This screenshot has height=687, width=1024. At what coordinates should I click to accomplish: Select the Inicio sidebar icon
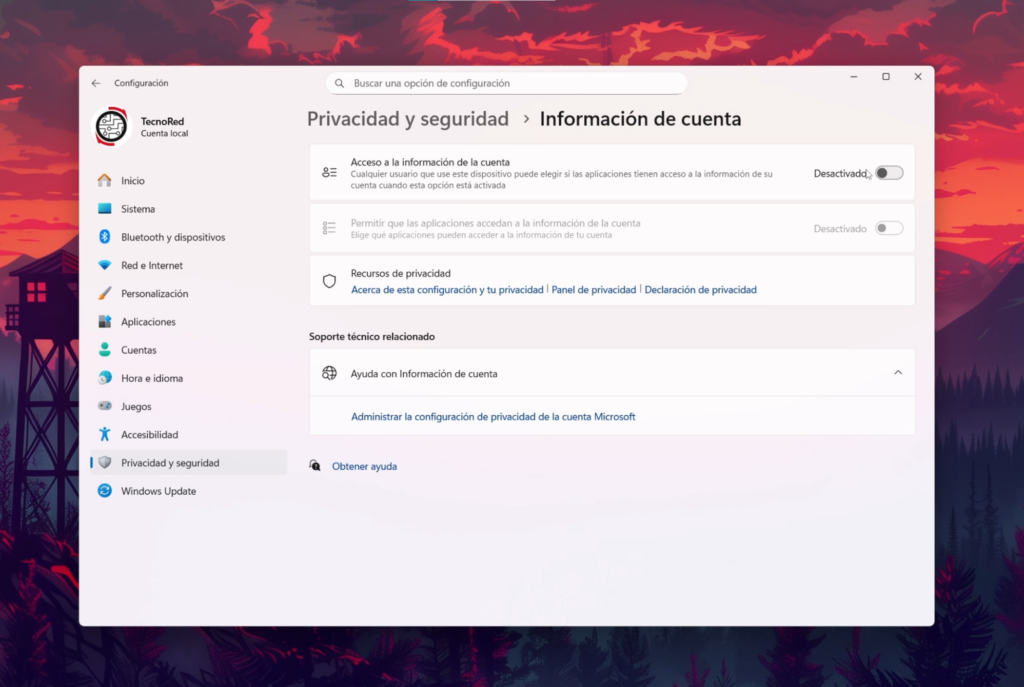107,180
